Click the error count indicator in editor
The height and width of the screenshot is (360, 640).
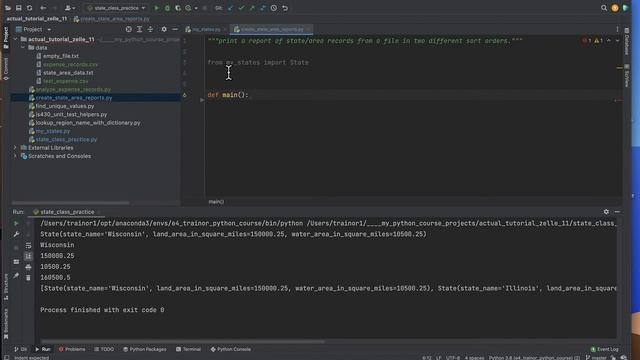coord(587,41)
